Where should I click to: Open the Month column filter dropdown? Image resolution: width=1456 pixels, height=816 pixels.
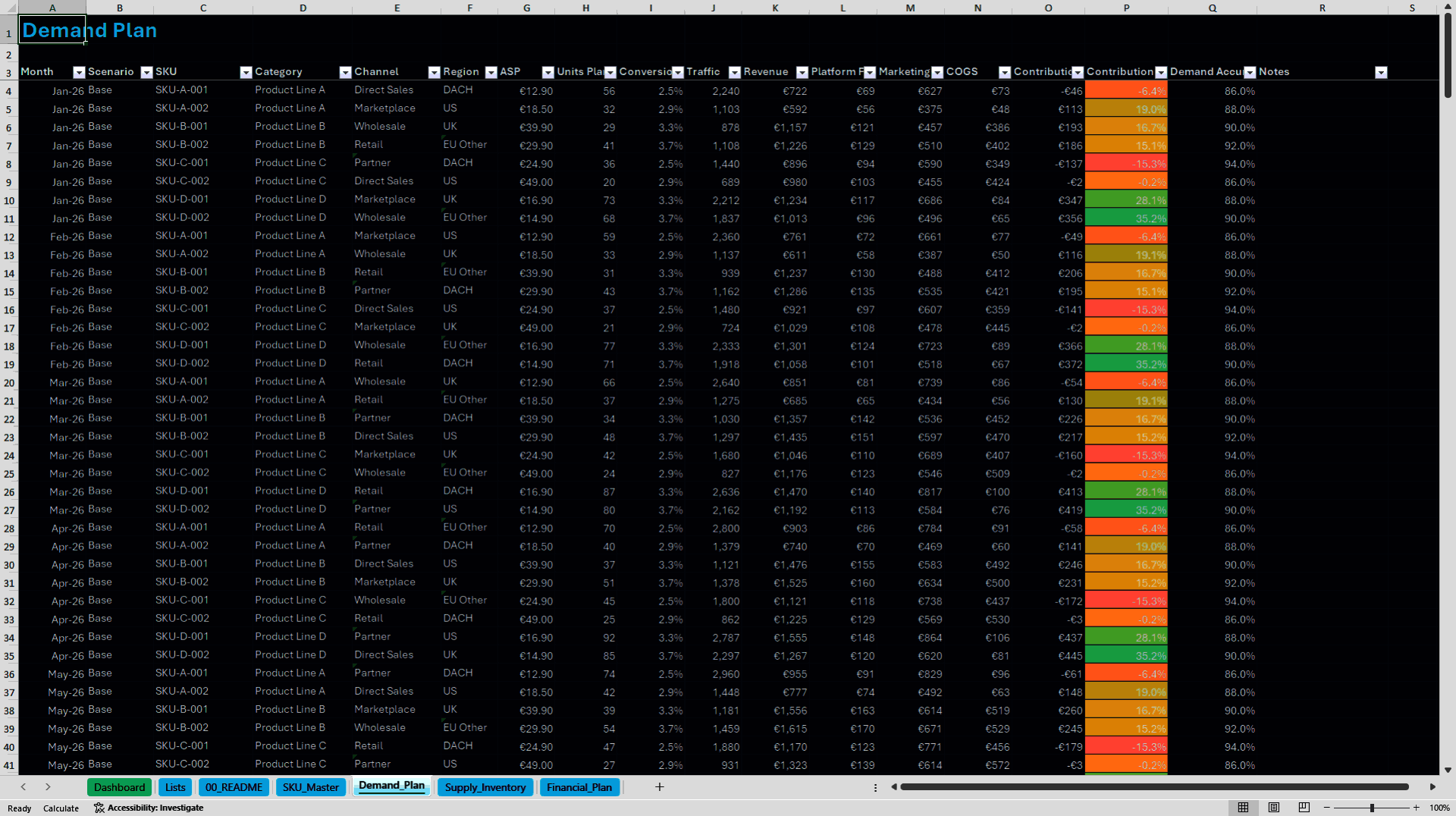click(79, 72)
